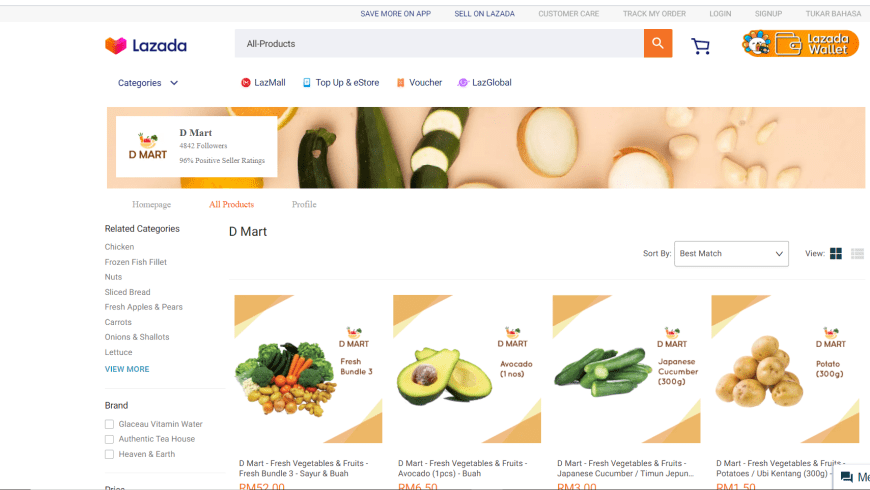The width and height of the screenshot is (870, 490).
Task: Switch to grid view icon
Action: pos(836,254)
